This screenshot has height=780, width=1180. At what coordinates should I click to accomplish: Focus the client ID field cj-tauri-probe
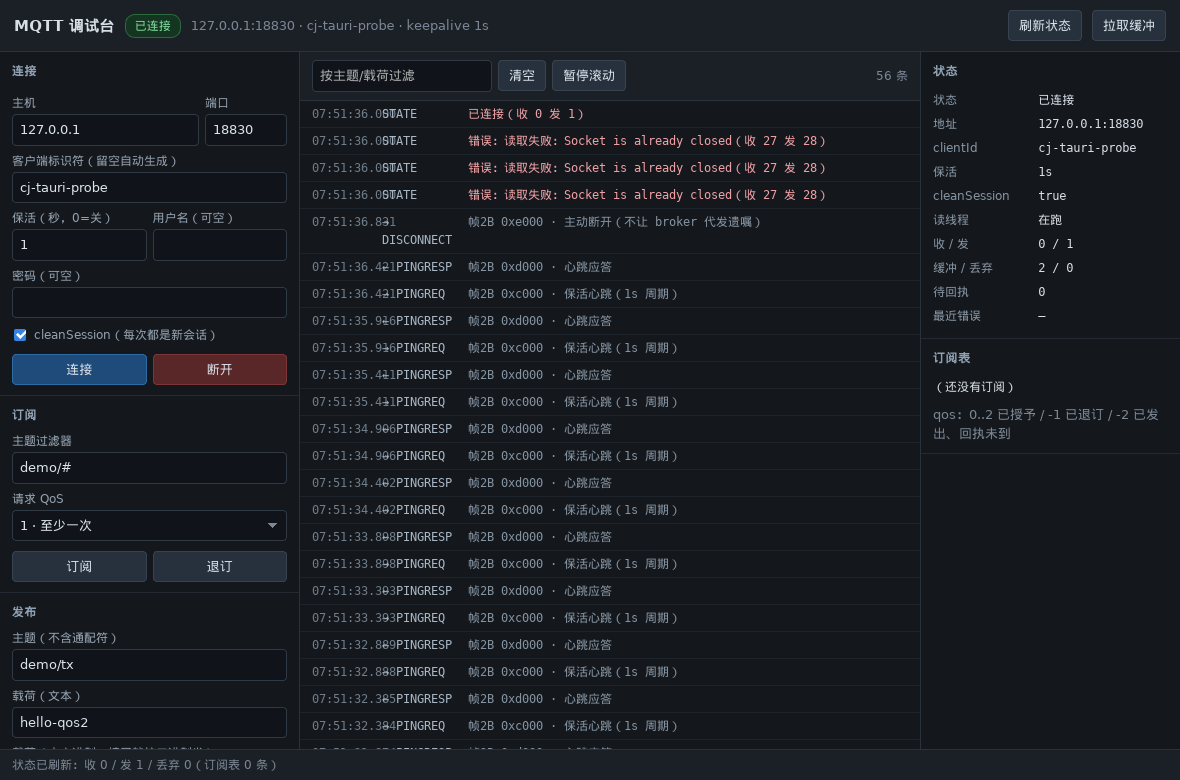149,187
